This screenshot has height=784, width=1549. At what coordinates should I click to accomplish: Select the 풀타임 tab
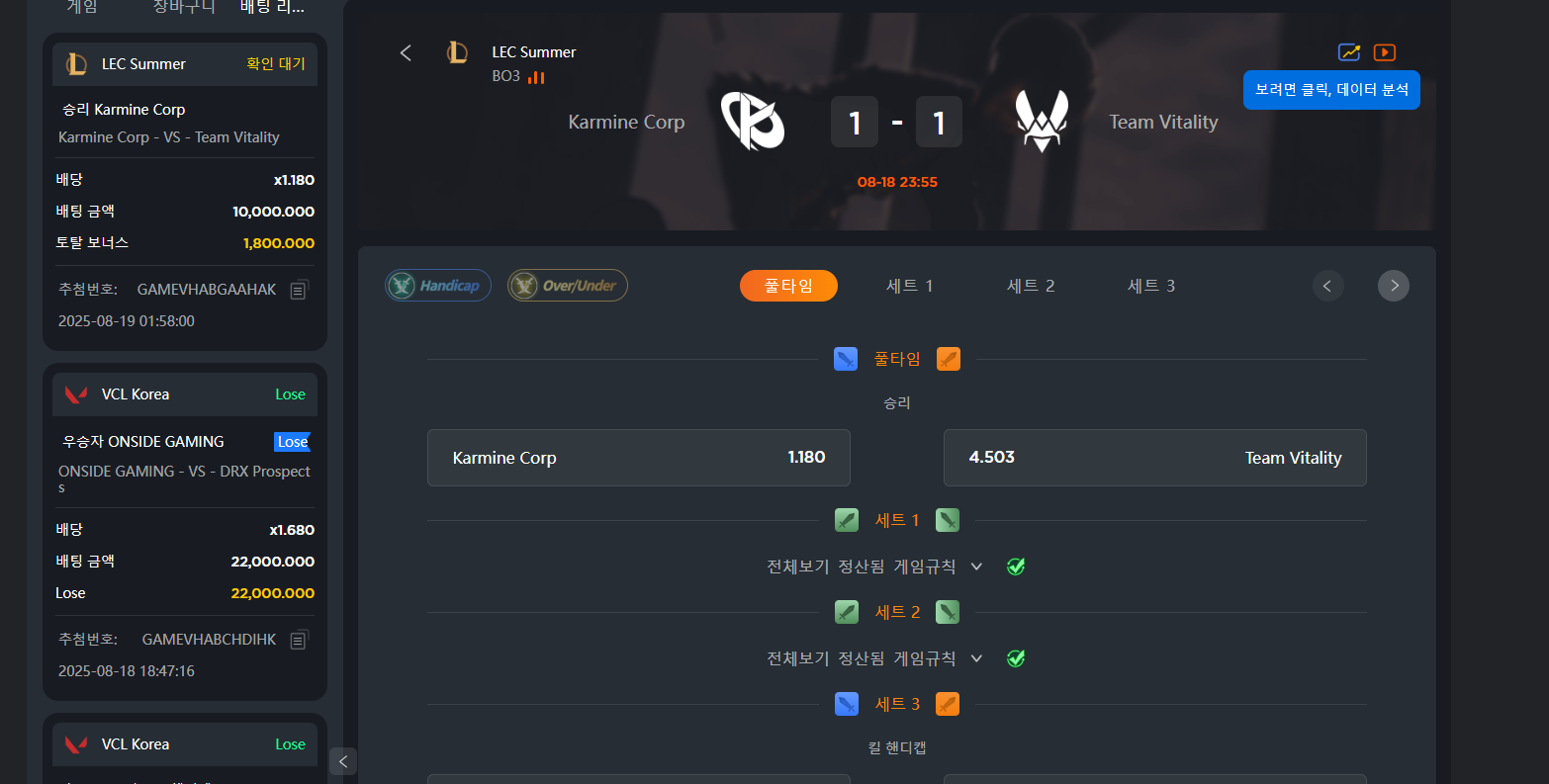tap(788, 286)
